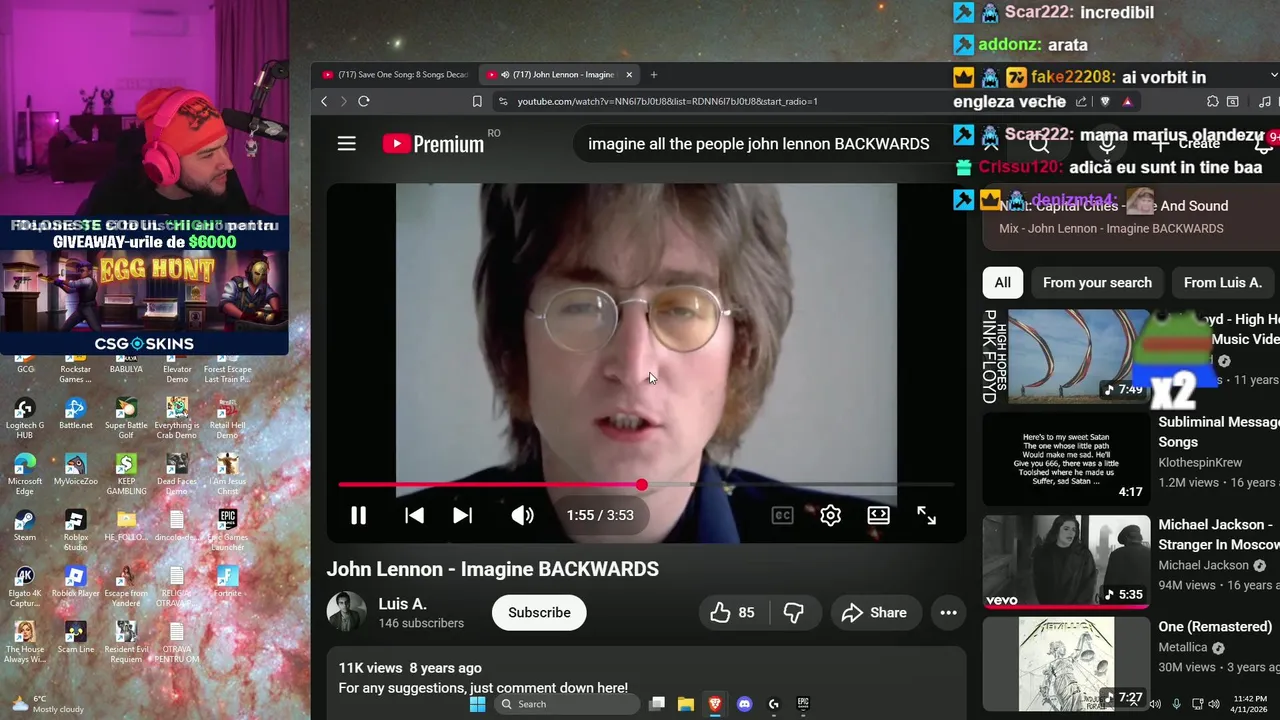
Task: Select Roblox Player desktop shortcut
Action: tap(75, 582)
